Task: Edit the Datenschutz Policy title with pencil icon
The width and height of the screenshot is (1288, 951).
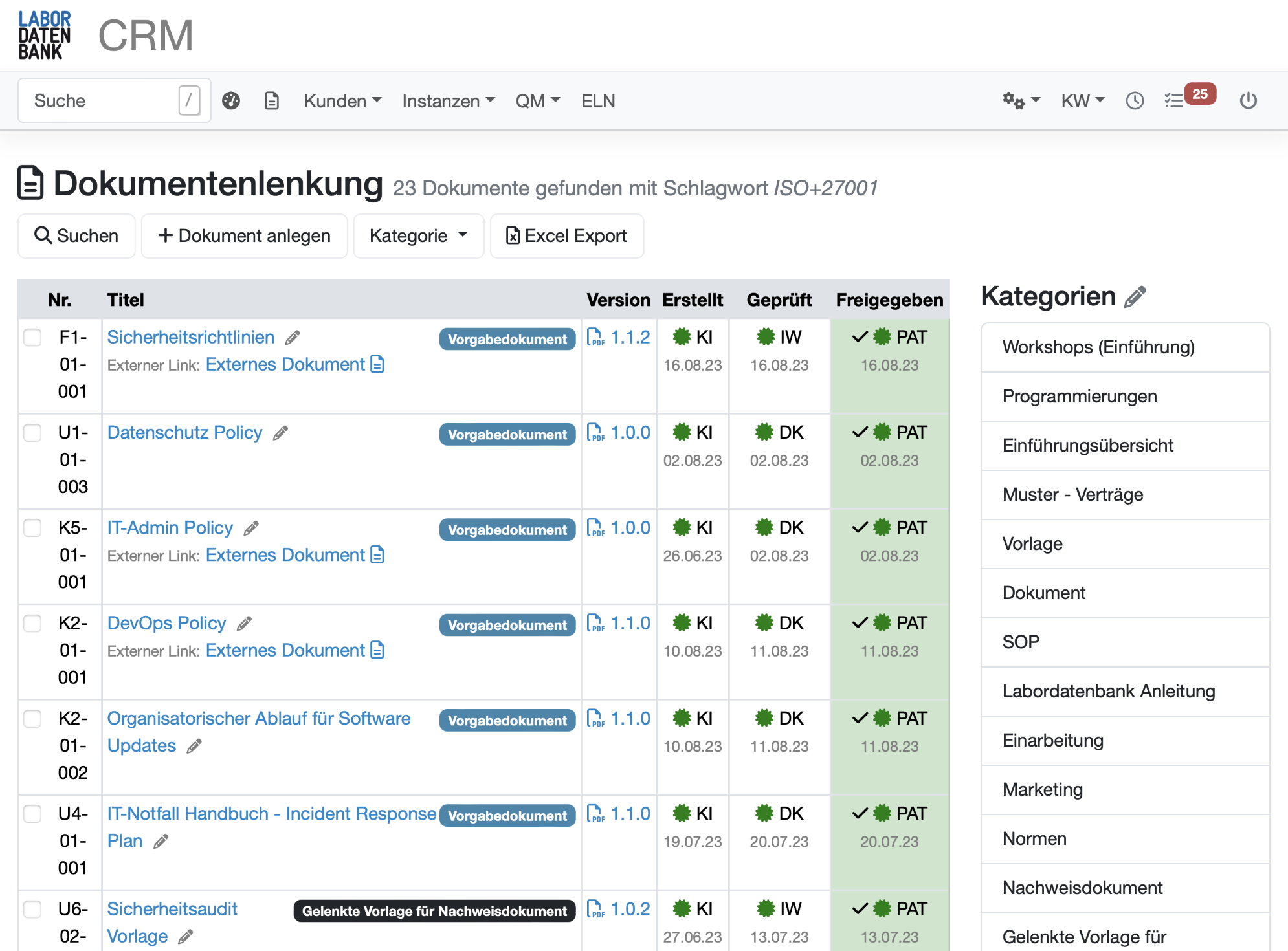Action: click(281, 433)
